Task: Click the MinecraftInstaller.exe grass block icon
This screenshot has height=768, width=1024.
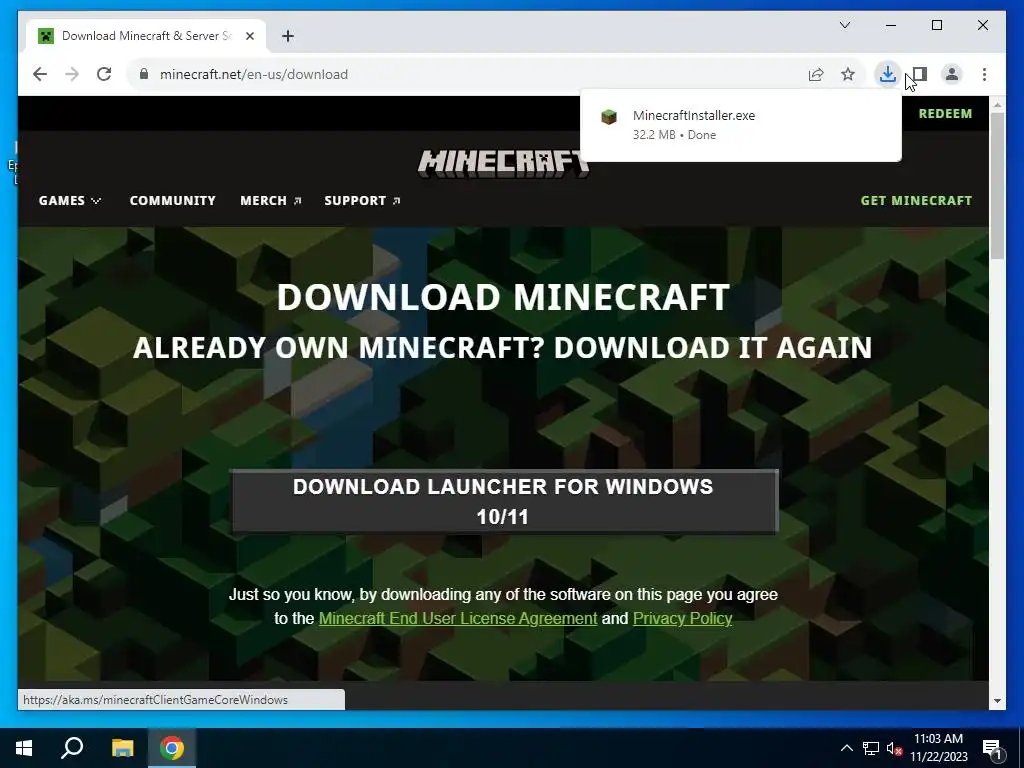Action: [x=609, y=117]
